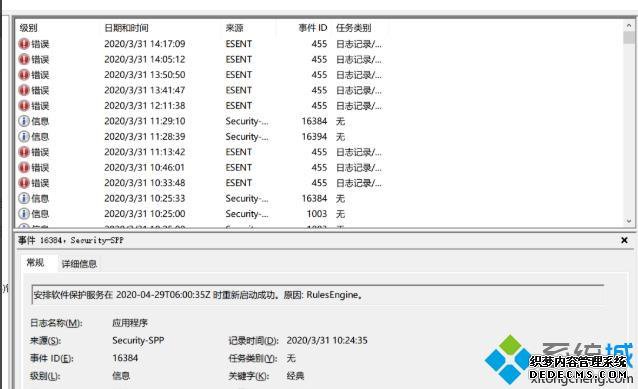Click error icon of 13:50:50 event row
Screen dimensions: 638x389
[24, 74]
